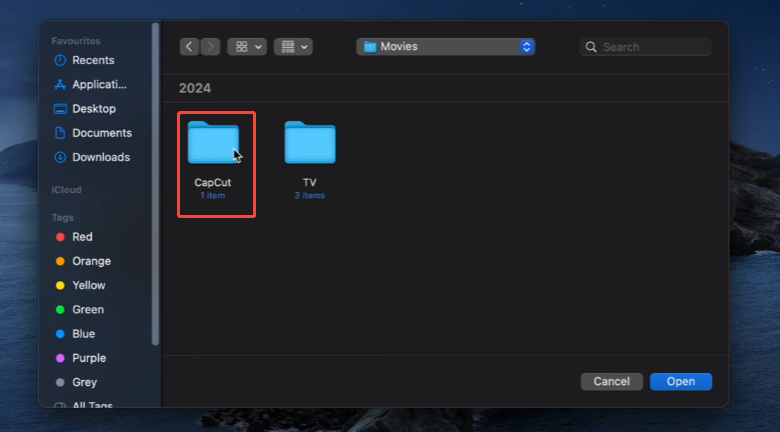780x432 pixels.
Task: Navigate forward with the right chevron
Action: [210, 47]
